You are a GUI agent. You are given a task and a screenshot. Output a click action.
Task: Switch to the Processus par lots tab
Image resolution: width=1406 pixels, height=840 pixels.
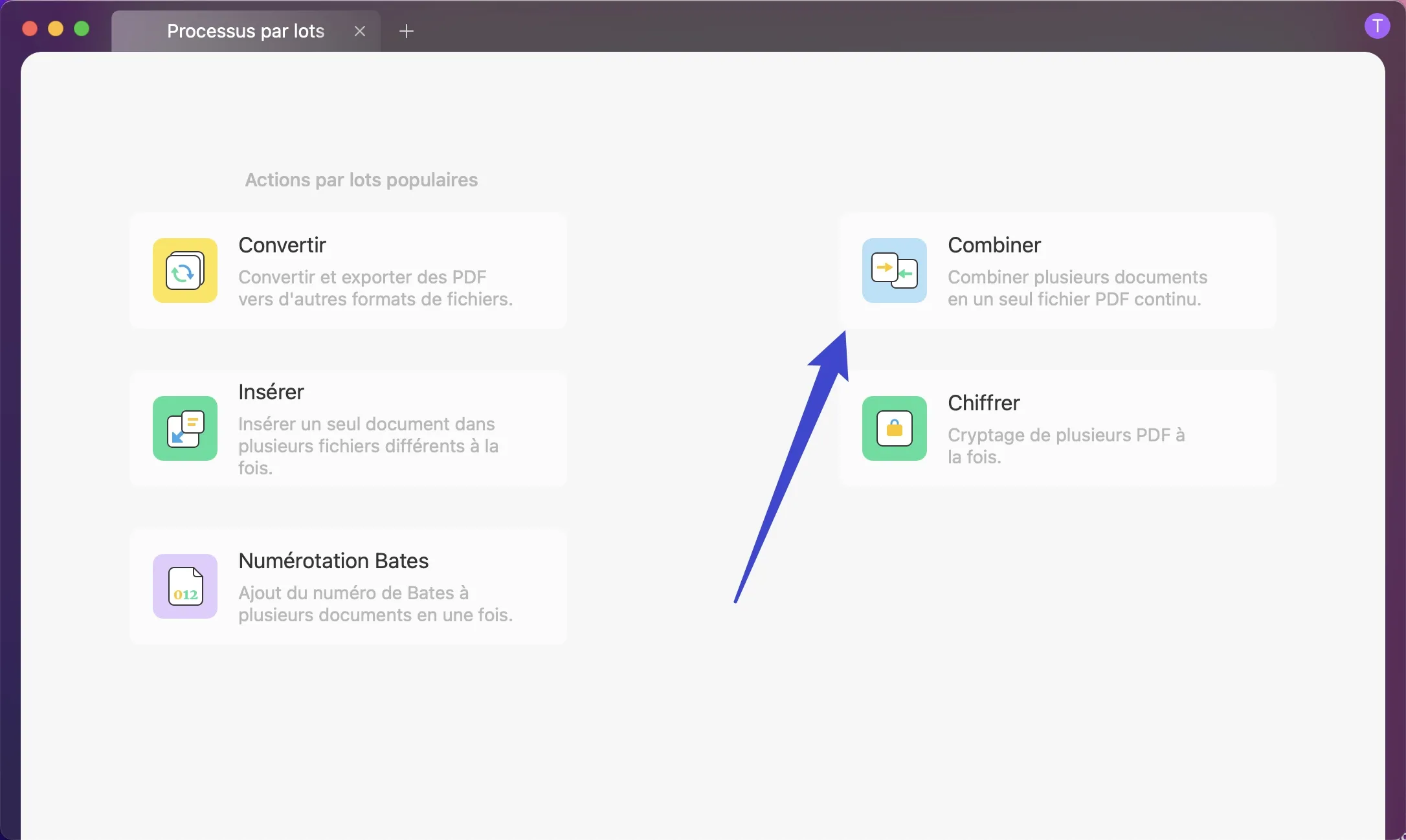(x=246, y=31)
